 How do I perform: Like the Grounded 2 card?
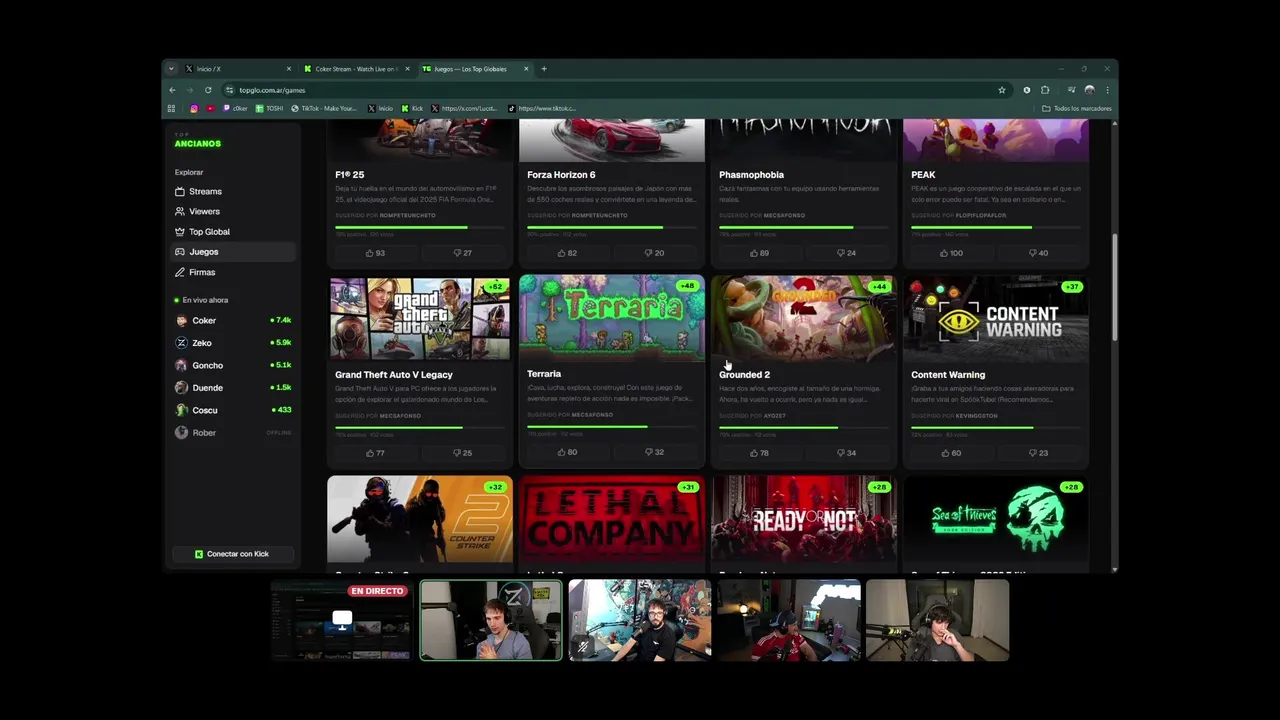click(759, 453)
